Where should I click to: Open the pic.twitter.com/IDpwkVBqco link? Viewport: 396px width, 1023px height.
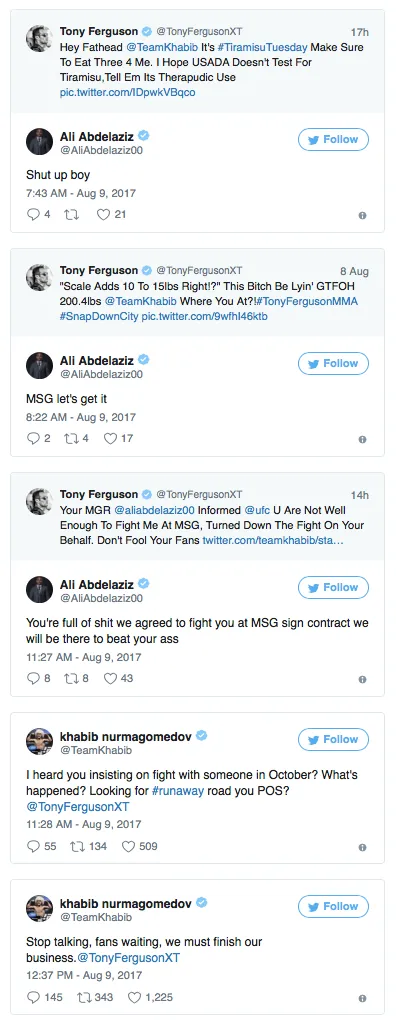(x=127, y=93)
